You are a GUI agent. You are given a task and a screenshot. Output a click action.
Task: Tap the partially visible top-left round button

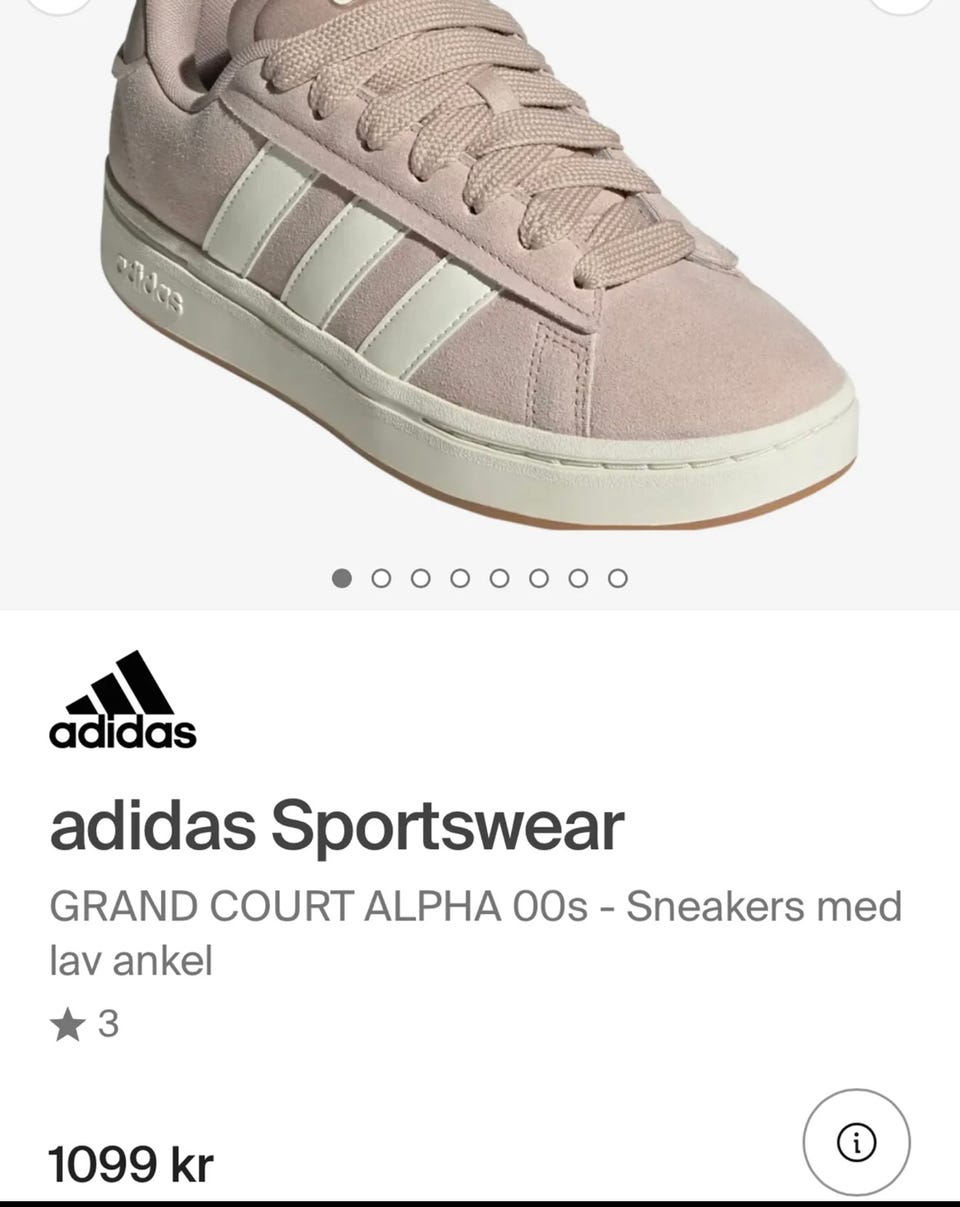tap(58, 5)
